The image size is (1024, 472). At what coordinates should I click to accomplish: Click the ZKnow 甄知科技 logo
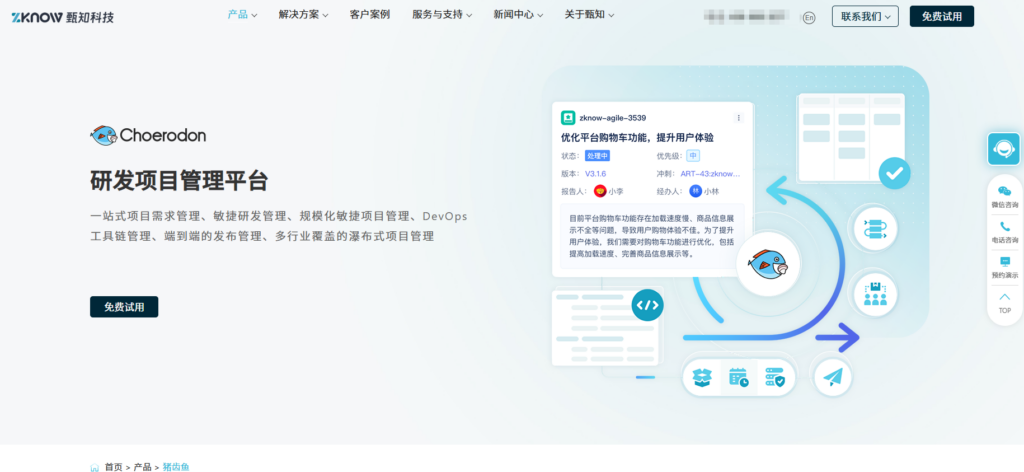point(62,17)
